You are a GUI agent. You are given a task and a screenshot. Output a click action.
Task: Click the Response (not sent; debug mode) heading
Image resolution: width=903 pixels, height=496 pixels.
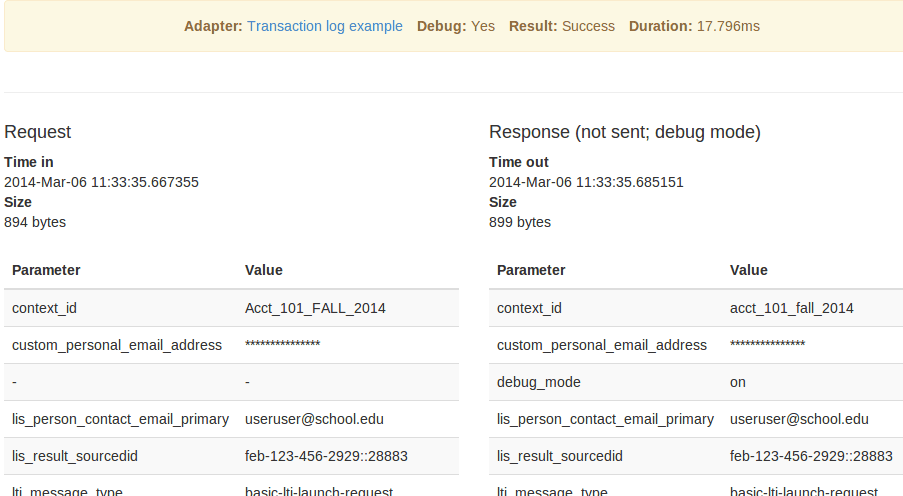click(625, 132)
